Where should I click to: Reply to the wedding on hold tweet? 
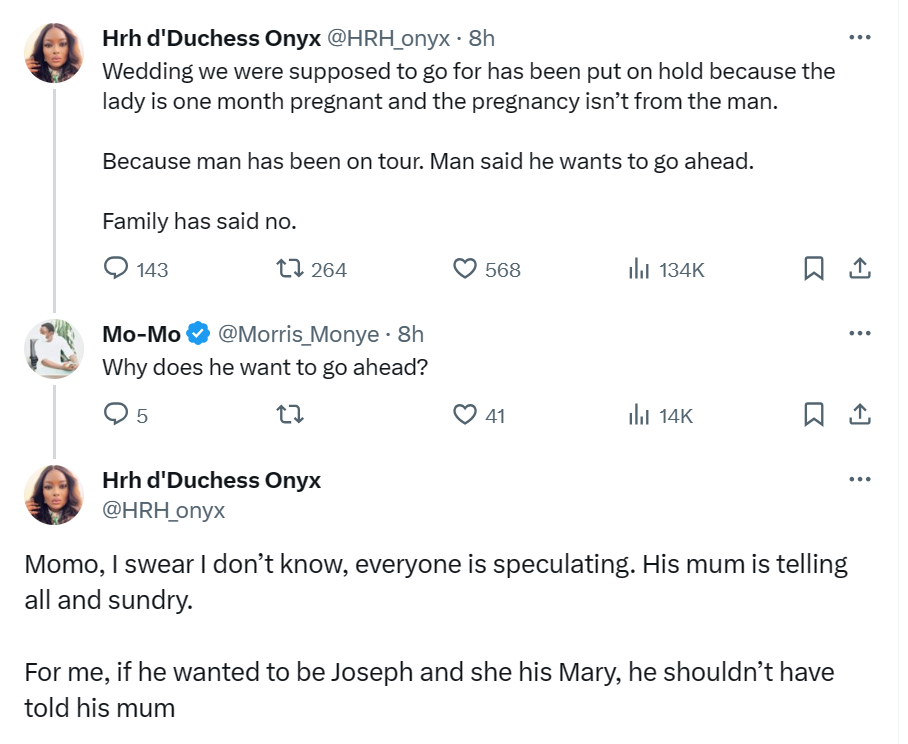click(117, 269)
